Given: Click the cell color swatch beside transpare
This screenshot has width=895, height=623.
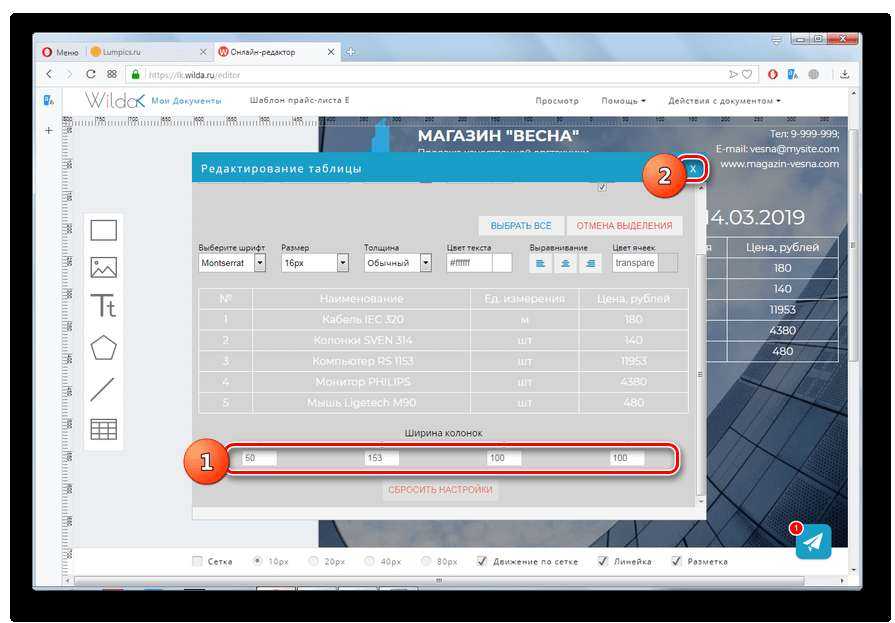Looking at the screenshot, I should pyautogui.click(x=668, y=263).
